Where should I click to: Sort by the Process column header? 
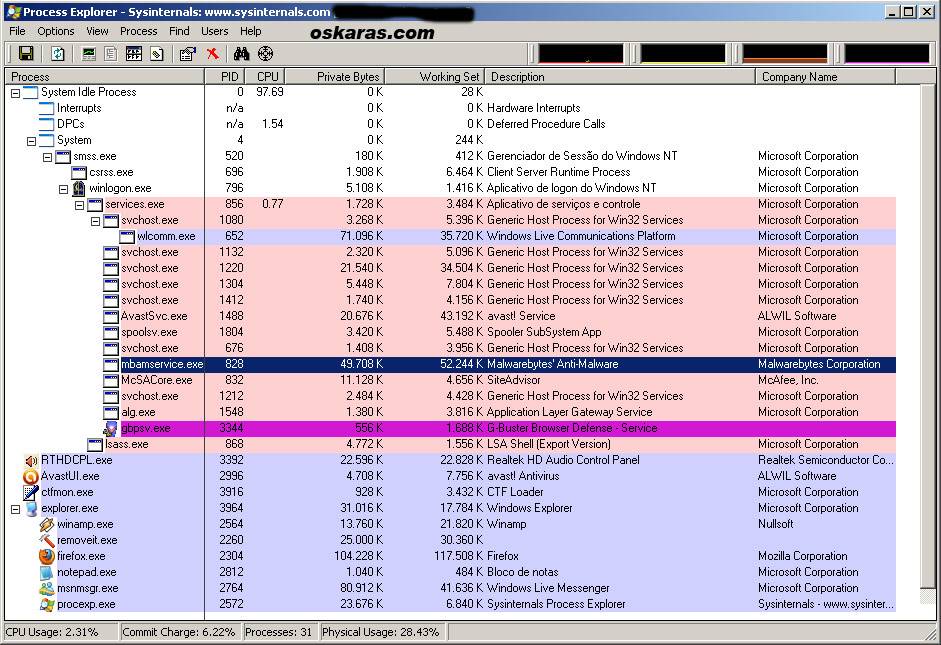104,77
